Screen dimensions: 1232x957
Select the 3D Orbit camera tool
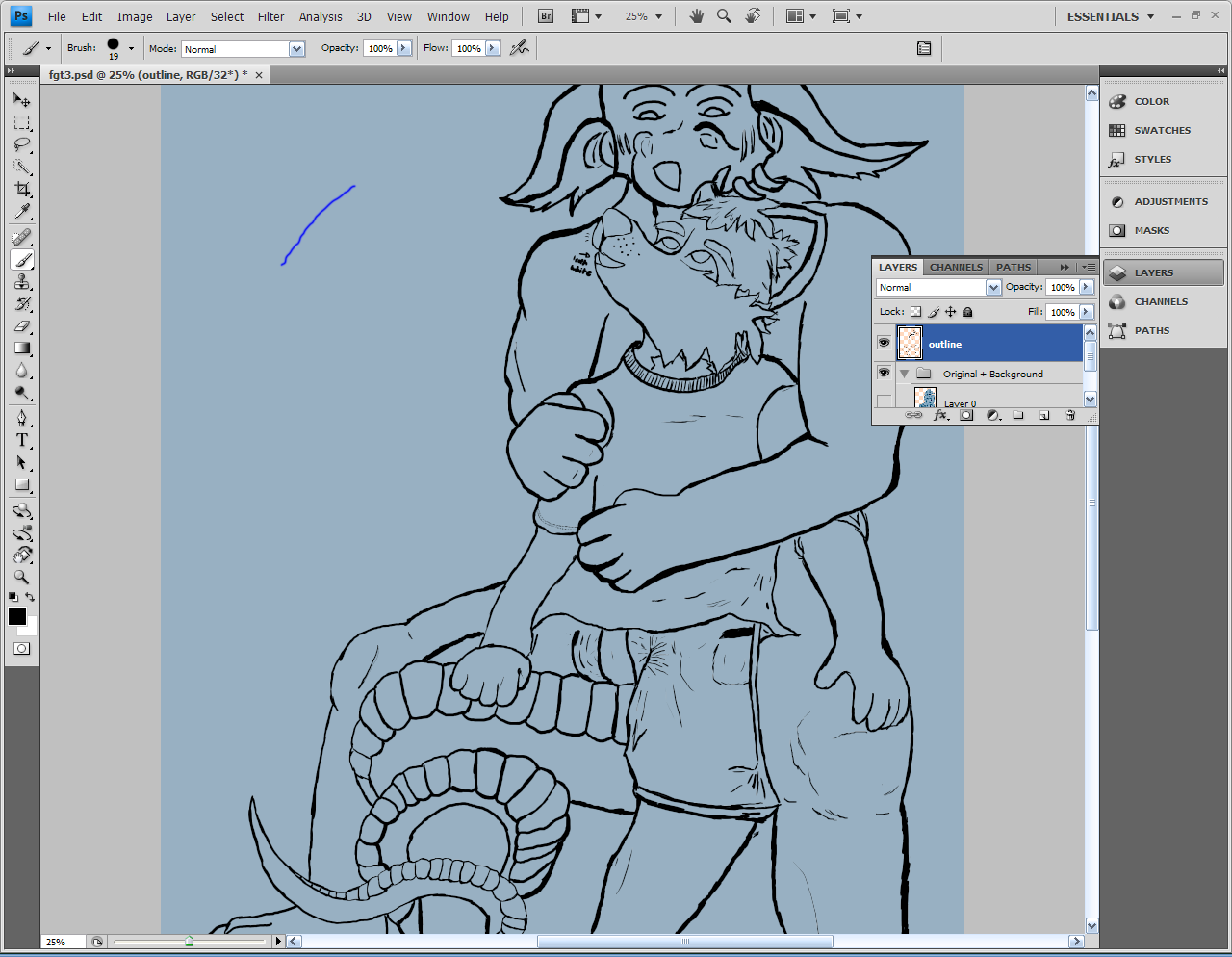click(21, 532)
